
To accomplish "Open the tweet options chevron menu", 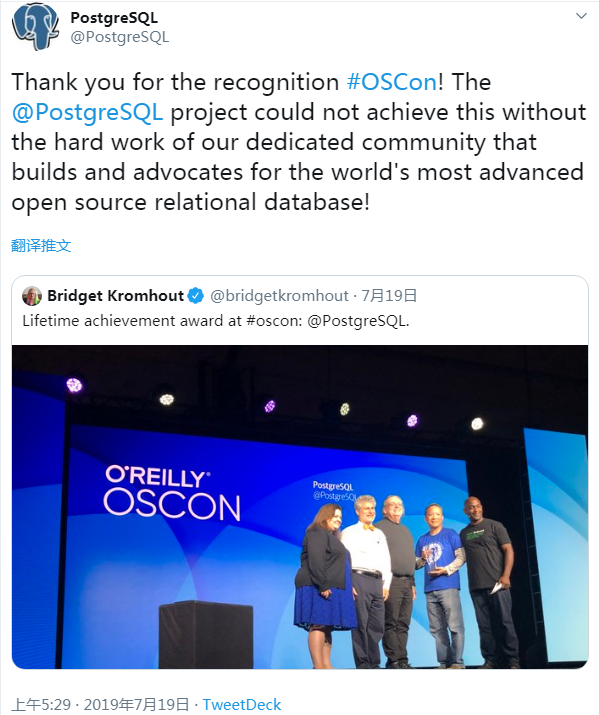I will coord(581,16).
